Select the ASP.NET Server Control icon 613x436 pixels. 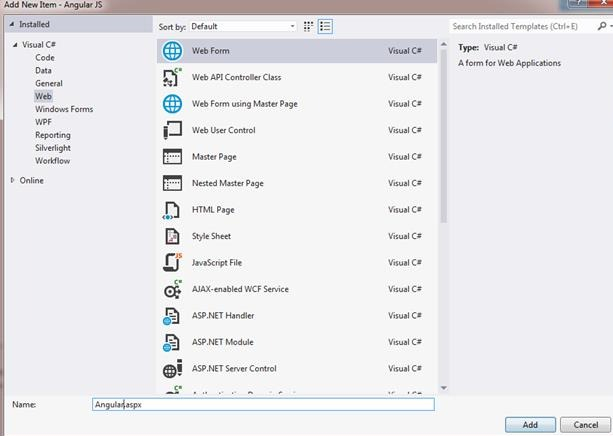coord(172,369)
